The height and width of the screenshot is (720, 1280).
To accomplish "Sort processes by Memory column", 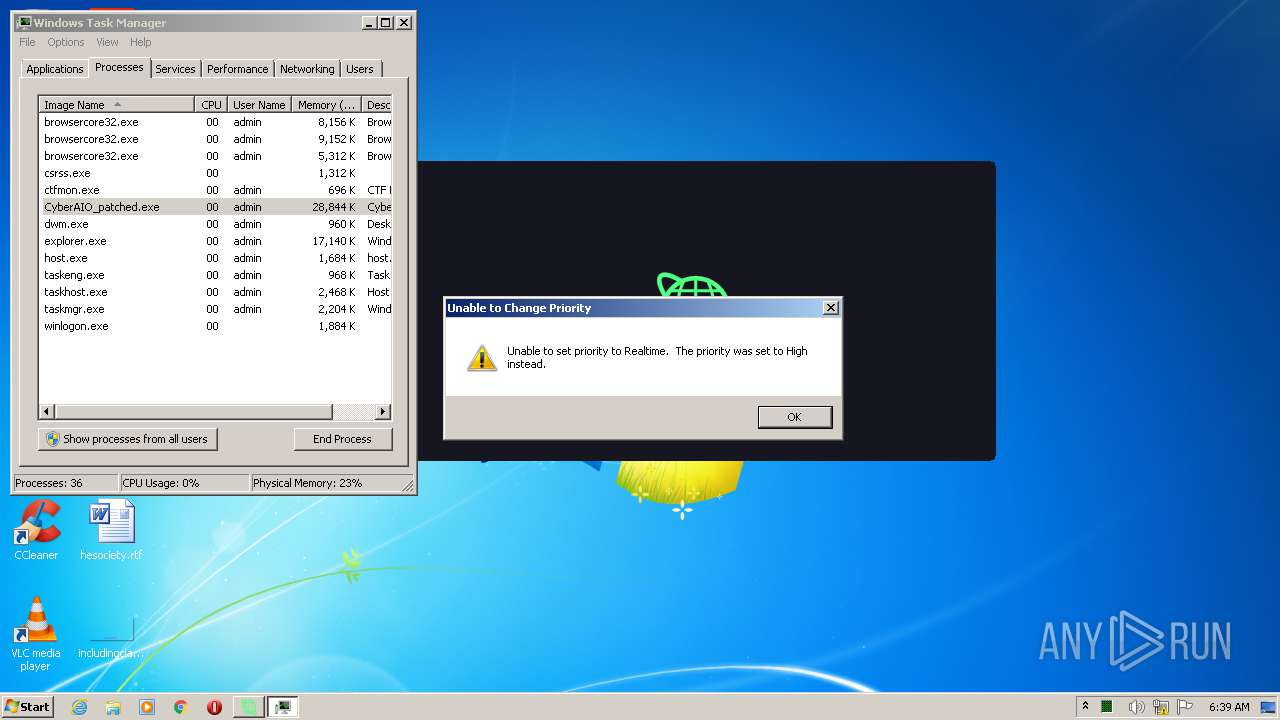I will [x=326, y=105].
